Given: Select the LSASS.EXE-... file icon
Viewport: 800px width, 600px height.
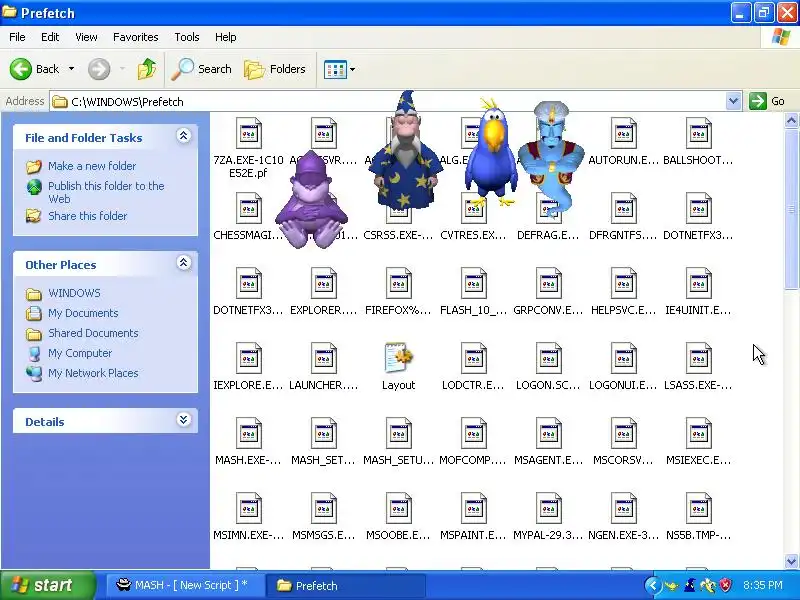Looking at the screenshot, I should tap(698, 359).
